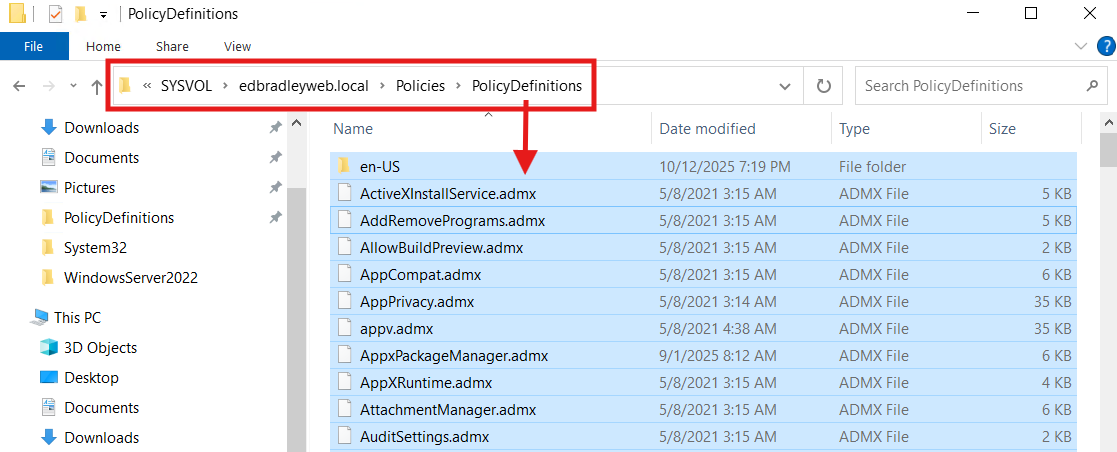Click the Back navigation arrow
Screen dimensions: 1117x452
coord(19,86)
